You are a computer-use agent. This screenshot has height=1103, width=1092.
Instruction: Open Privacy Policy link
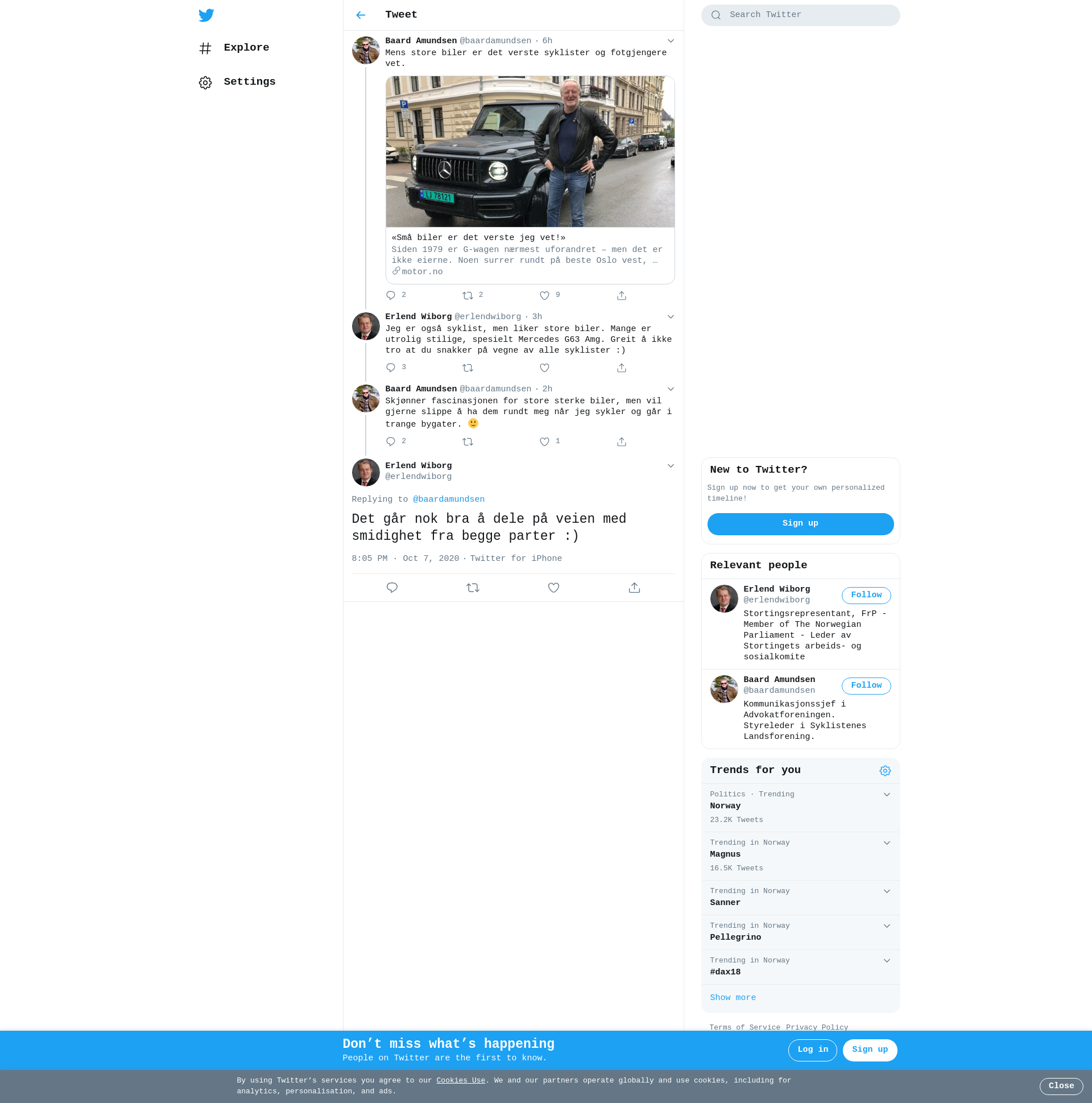(816, 1027)
